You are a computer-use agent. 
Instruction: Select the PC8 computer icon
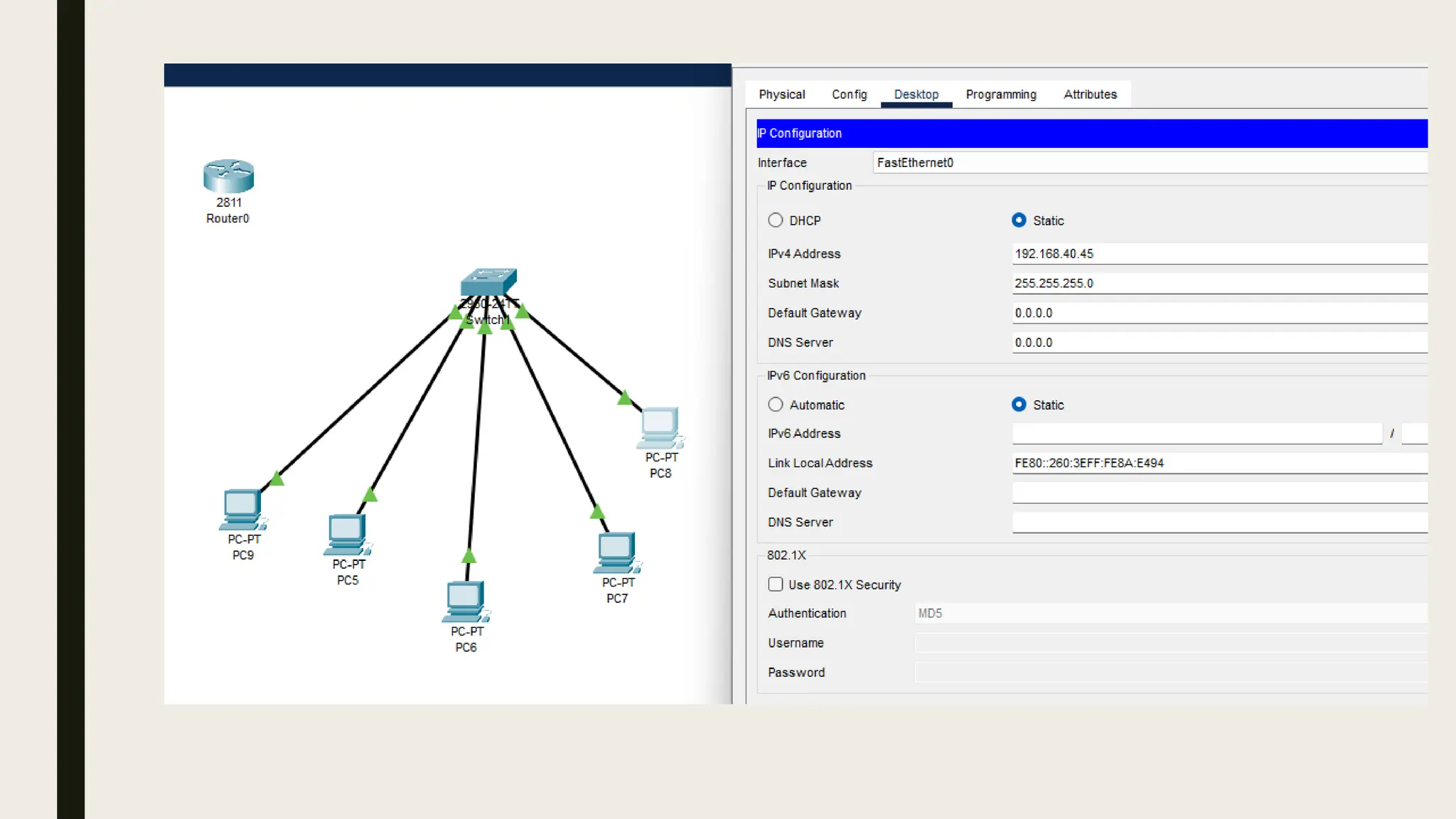point(659,427)
